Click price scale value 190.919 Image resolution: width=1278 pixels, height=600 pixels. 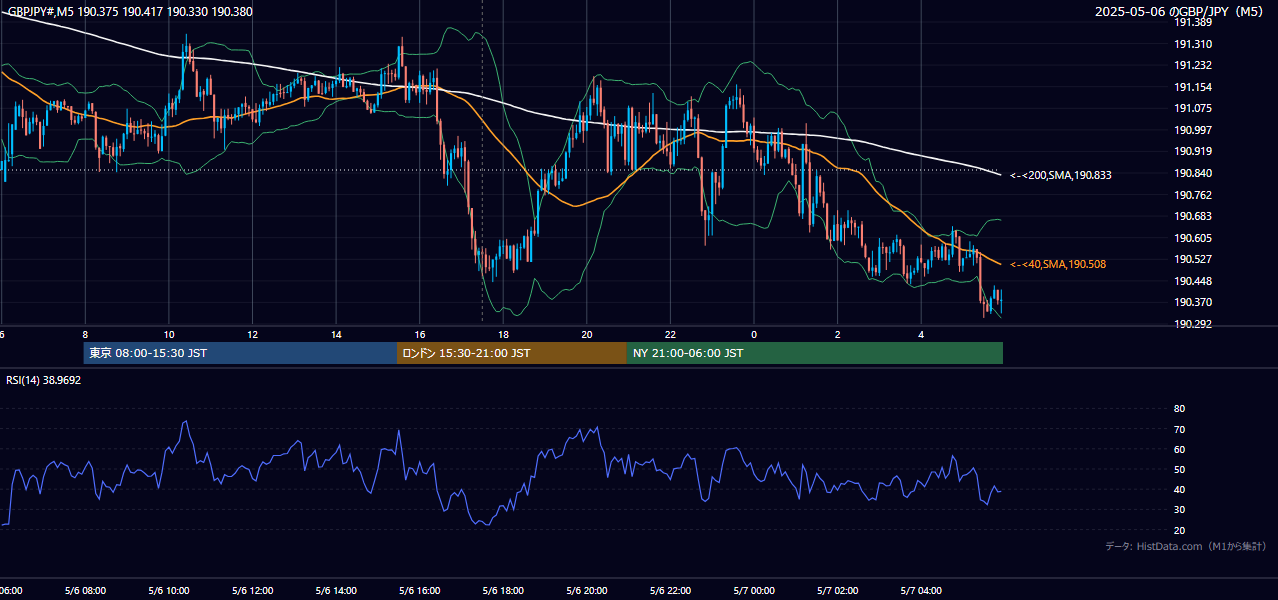click(x=1193, y=151)
